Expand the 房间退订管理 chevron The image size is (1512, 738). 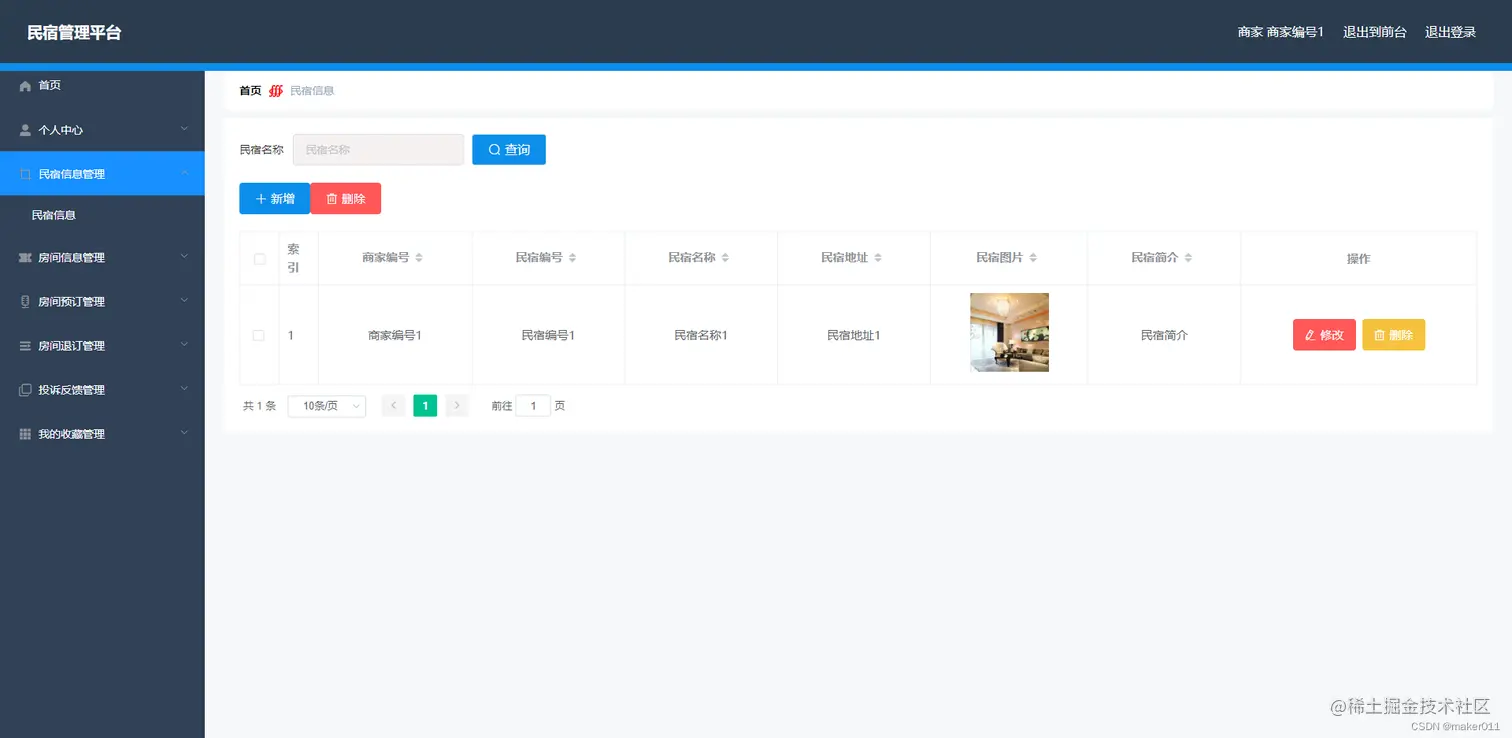pyautogui.click(x=184, y=345)
